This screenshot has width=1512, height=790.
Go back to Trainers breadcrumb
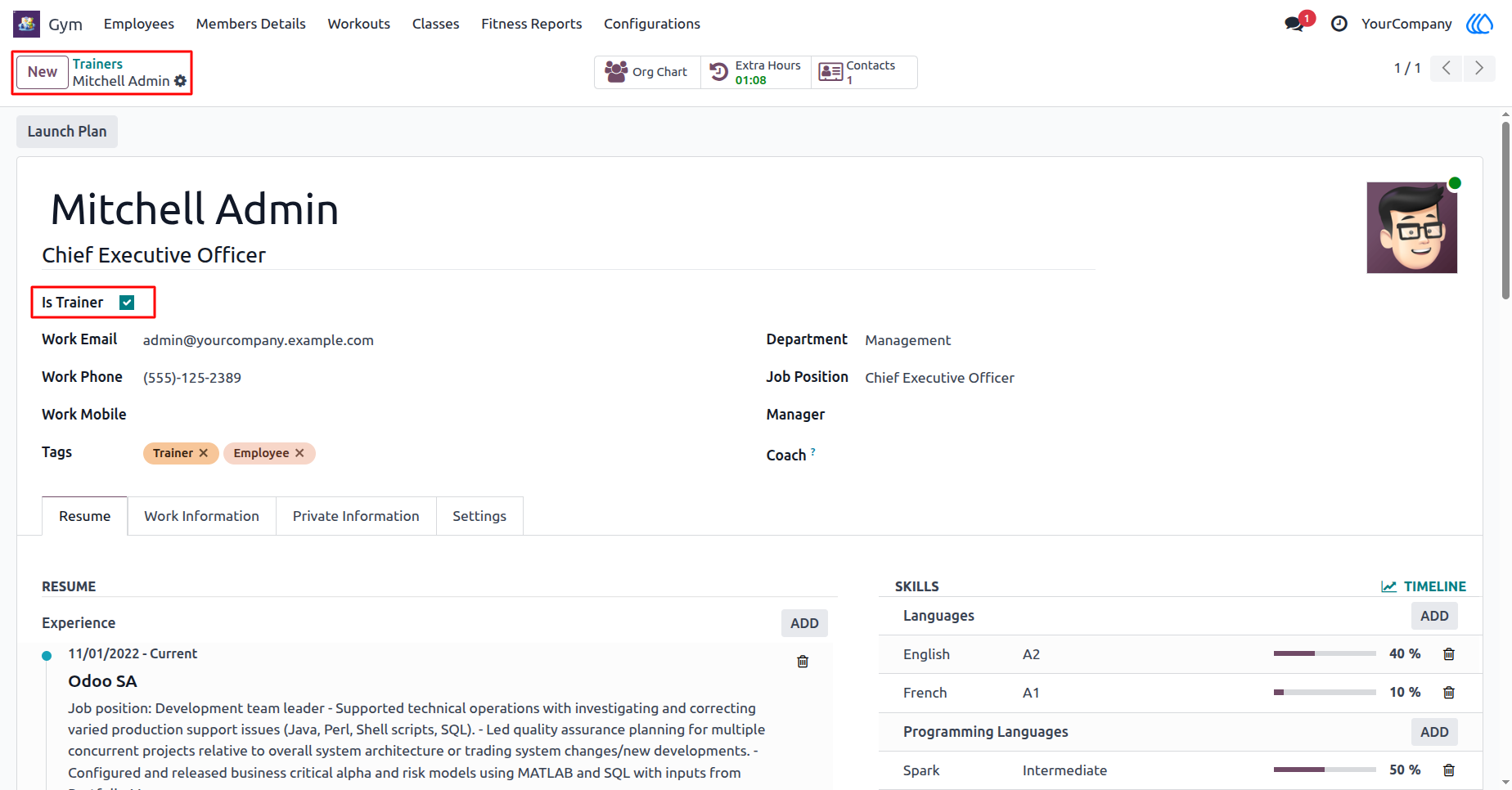pyautogui.click(x=97, y=64)
